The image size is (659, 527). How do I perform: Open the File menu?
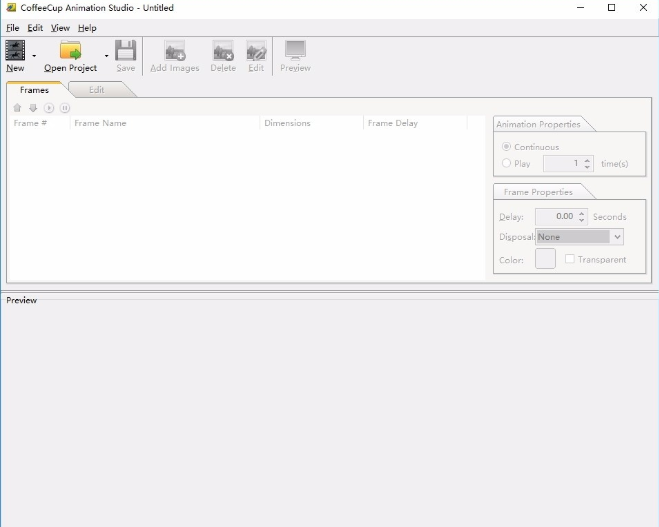(12, 28)
